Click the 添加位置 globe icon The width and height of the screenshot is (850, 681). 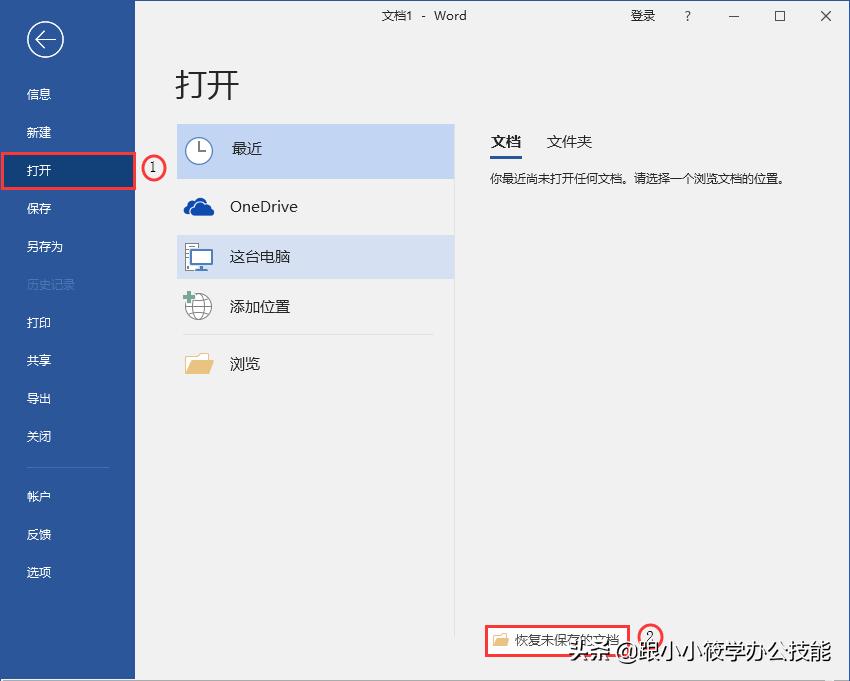[199, 307]
